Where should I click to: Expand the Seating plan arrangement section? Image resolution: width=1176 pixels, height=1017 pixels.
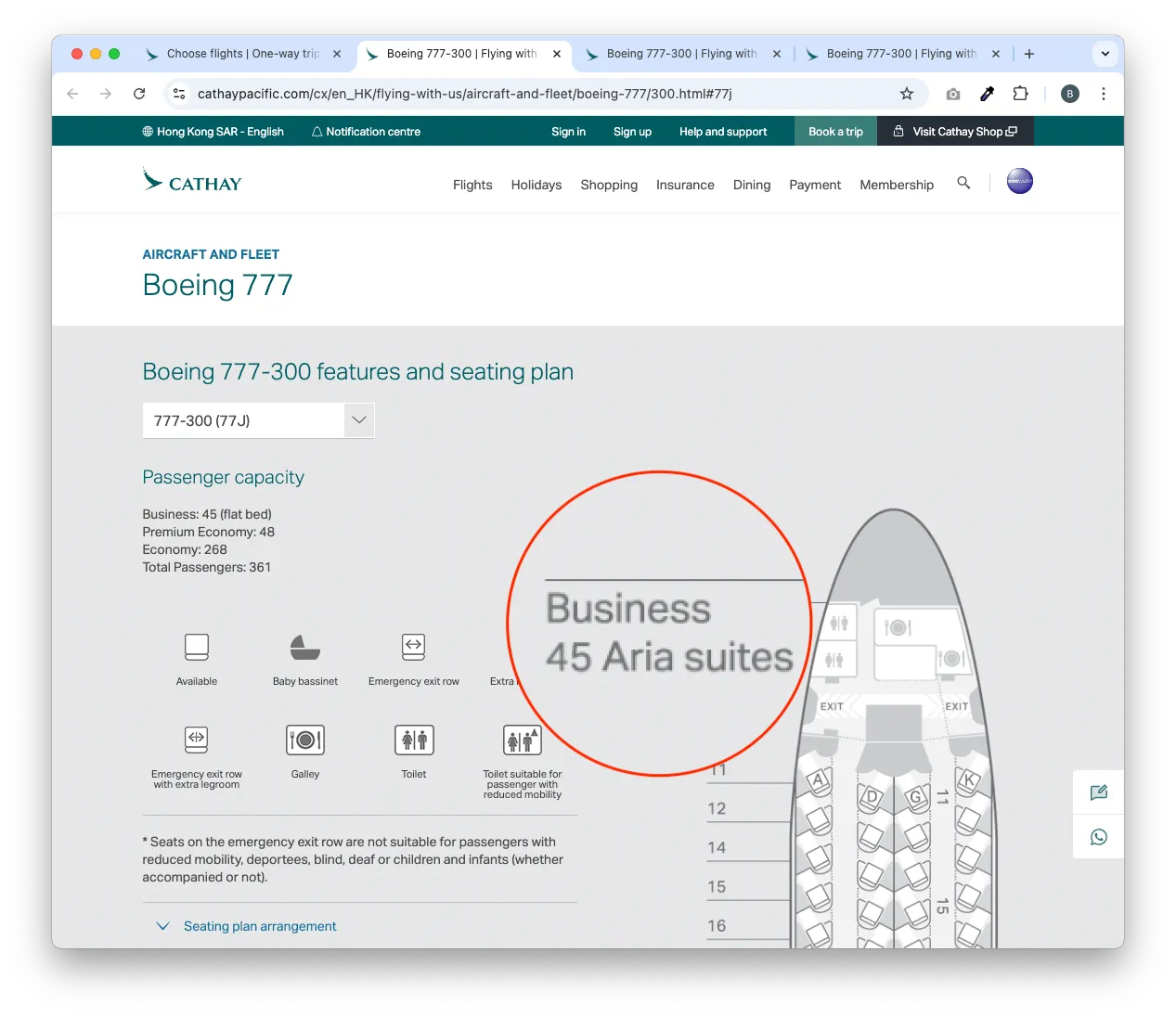[x=259, y=926]
